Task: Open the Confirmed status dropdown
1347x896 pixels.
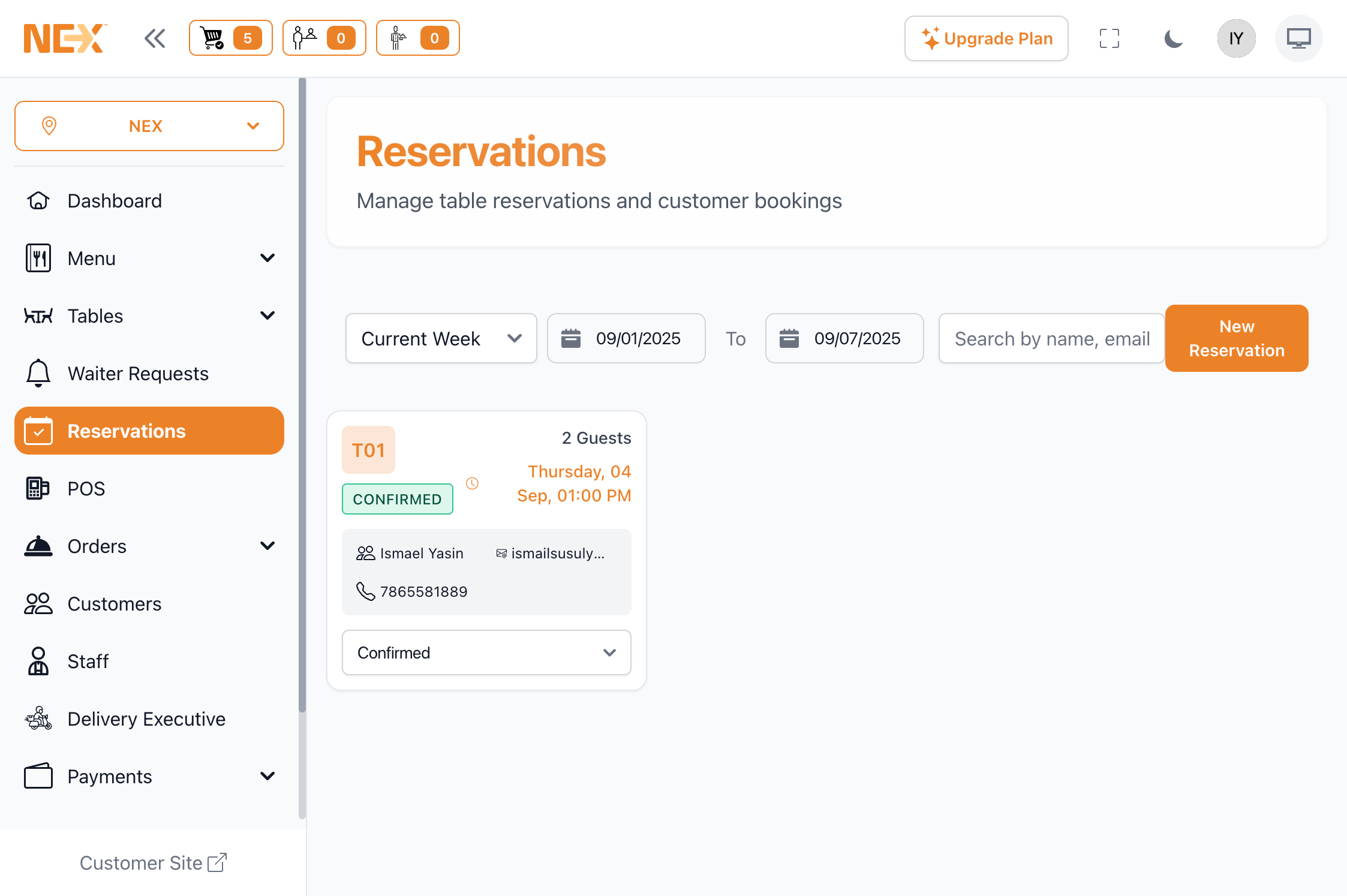Action: tap(486, 653)
